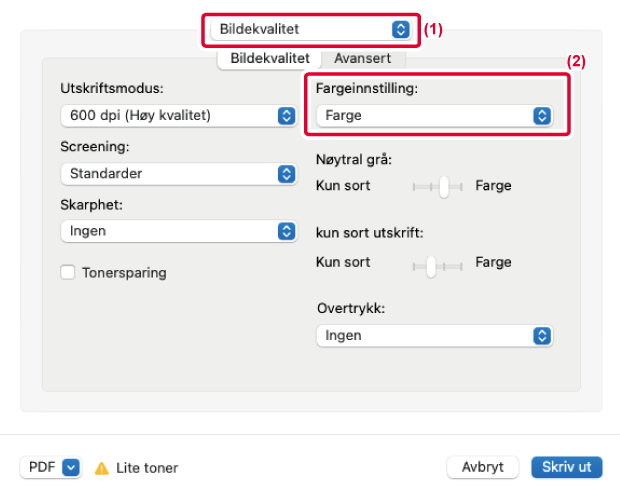The width and height of the screenshot is (620, 498).
Task: Click the Nøytral grå slider handle
Action: pyautogui.click(x=444, y=187)
